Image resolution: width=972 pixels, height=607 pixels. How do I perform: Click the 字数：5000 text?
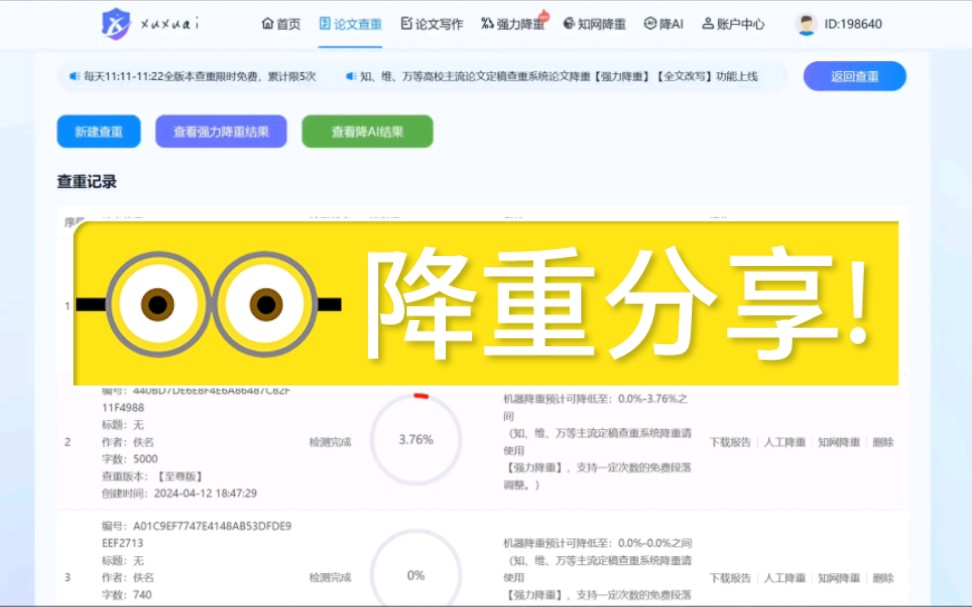[x=130, y=459]
